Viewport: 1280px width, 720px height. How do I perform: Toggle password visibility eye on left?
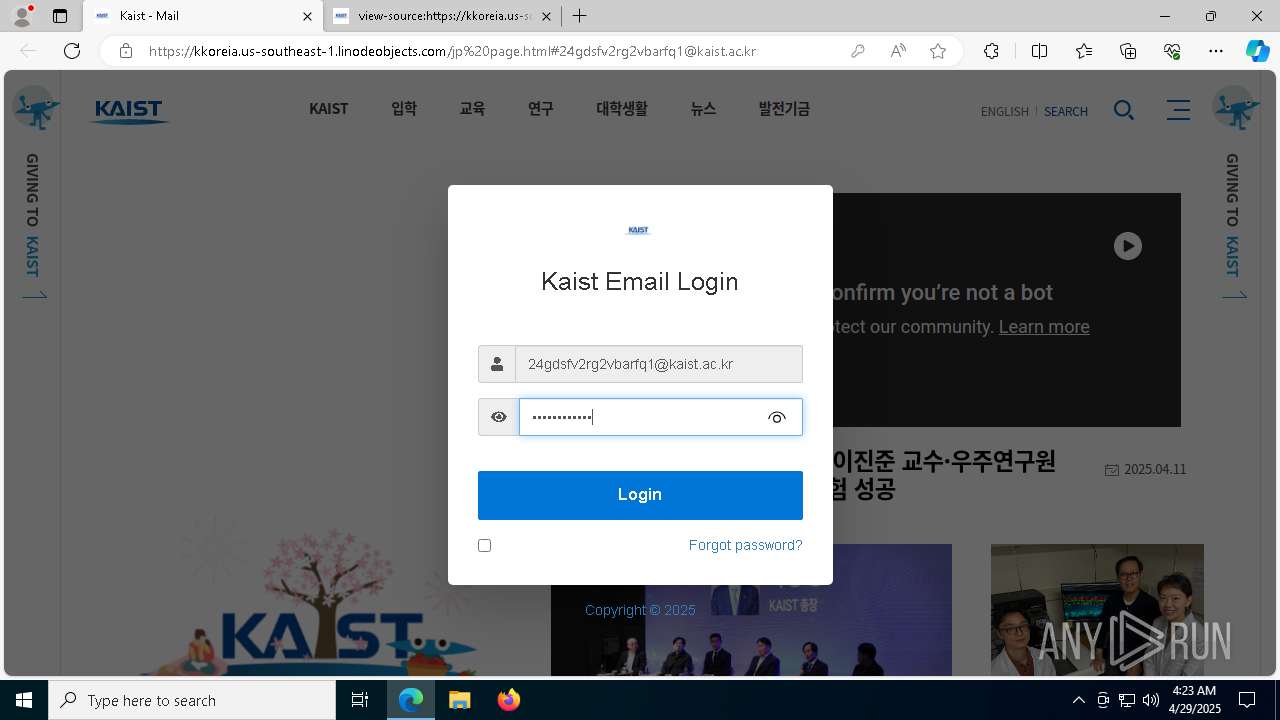click(x=498, y=417)
